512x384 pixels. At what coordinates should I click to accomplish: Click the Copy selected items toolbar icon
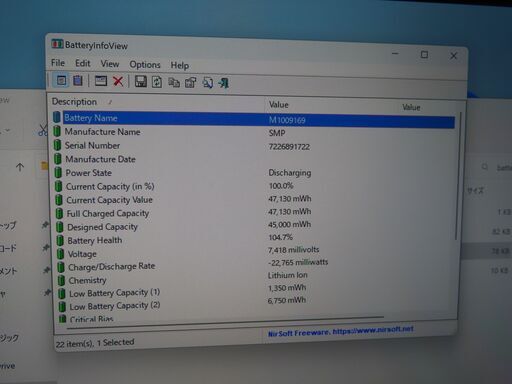click(x=174, y=82)
